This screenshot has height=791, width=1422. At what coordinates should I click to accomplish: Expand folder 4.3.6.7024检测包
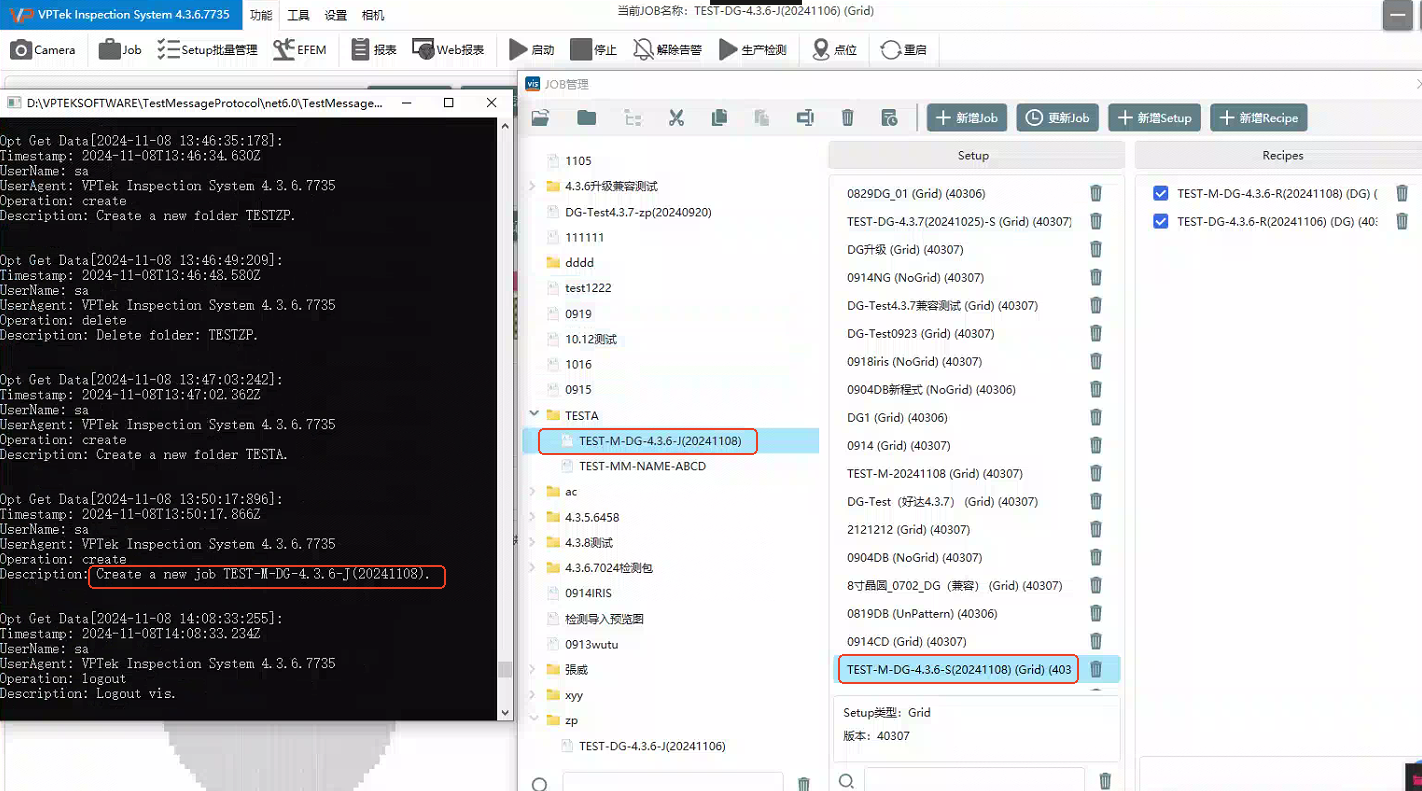pos(533,567)
